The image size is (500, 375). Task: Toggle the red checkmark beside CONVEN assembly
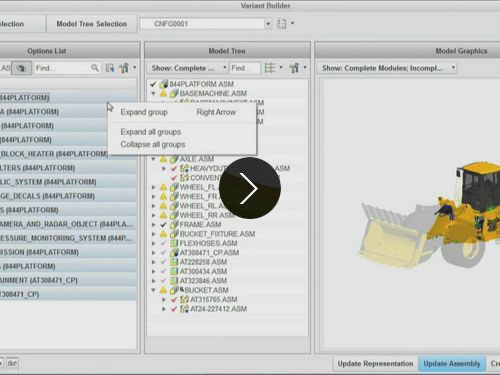pos(174,178)
